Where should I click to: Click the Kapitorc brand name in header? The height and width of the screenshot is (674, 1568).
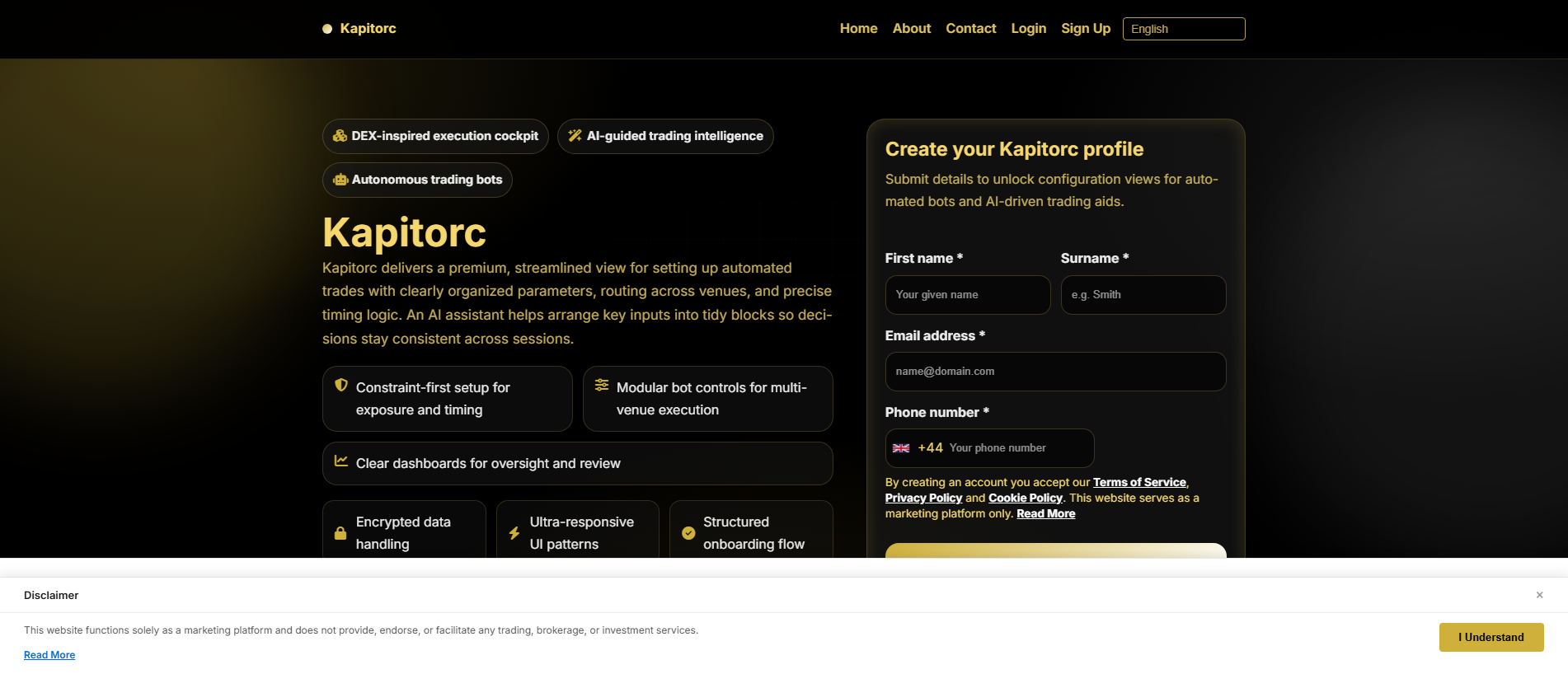tap(368, 28)
